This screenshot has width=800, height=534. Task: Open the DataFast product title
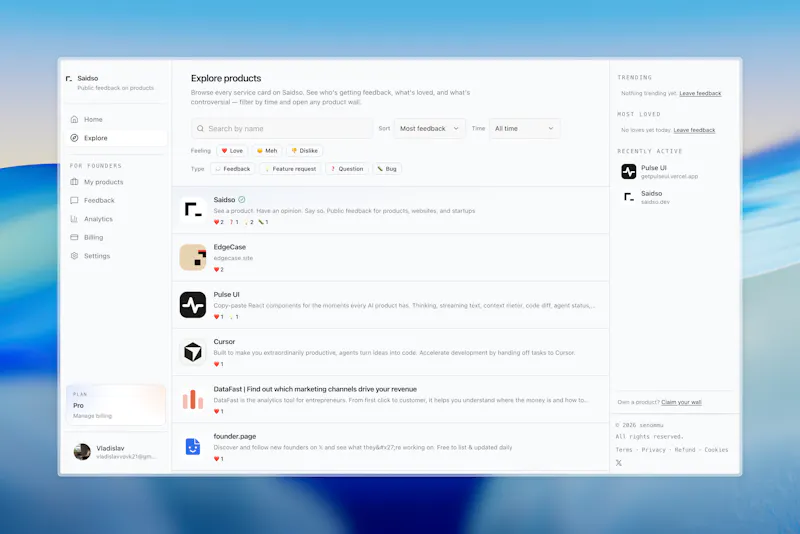click(315, 389)
